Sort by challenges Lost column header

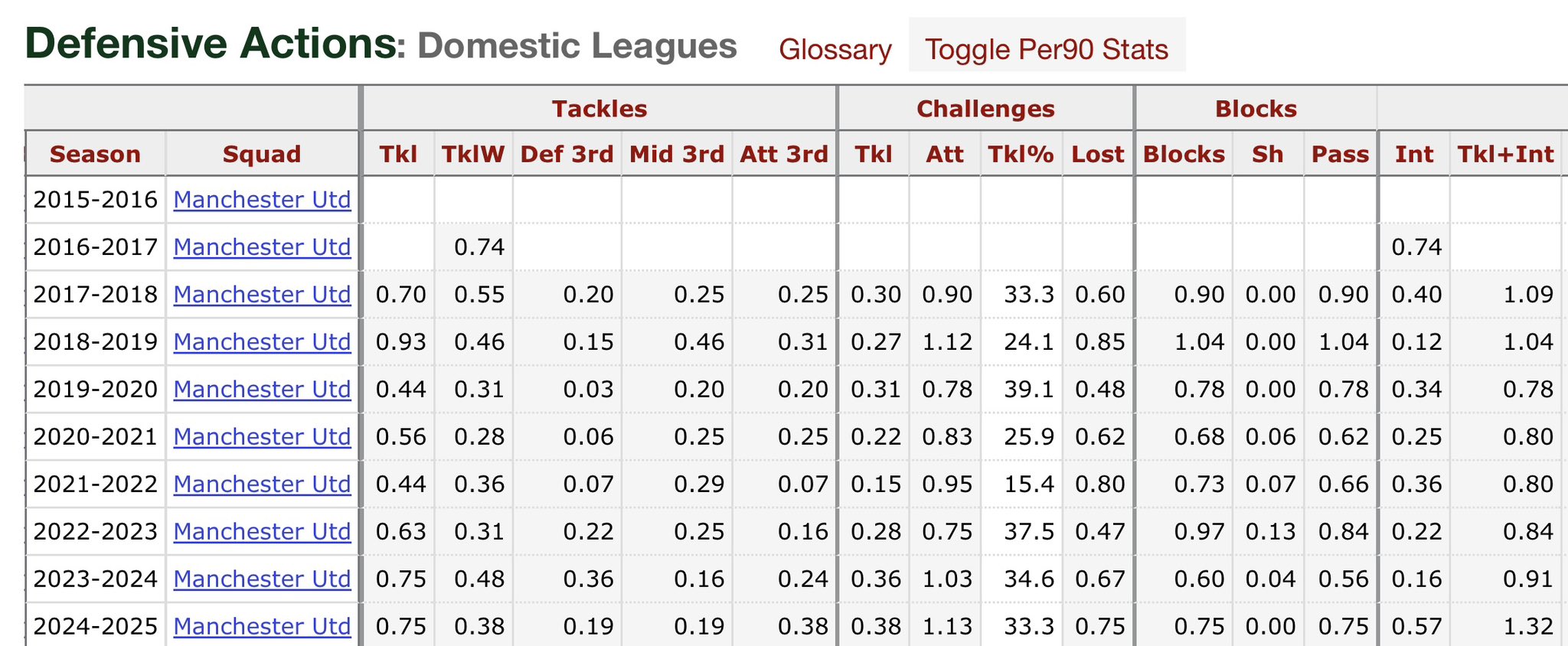point(1098,154)
